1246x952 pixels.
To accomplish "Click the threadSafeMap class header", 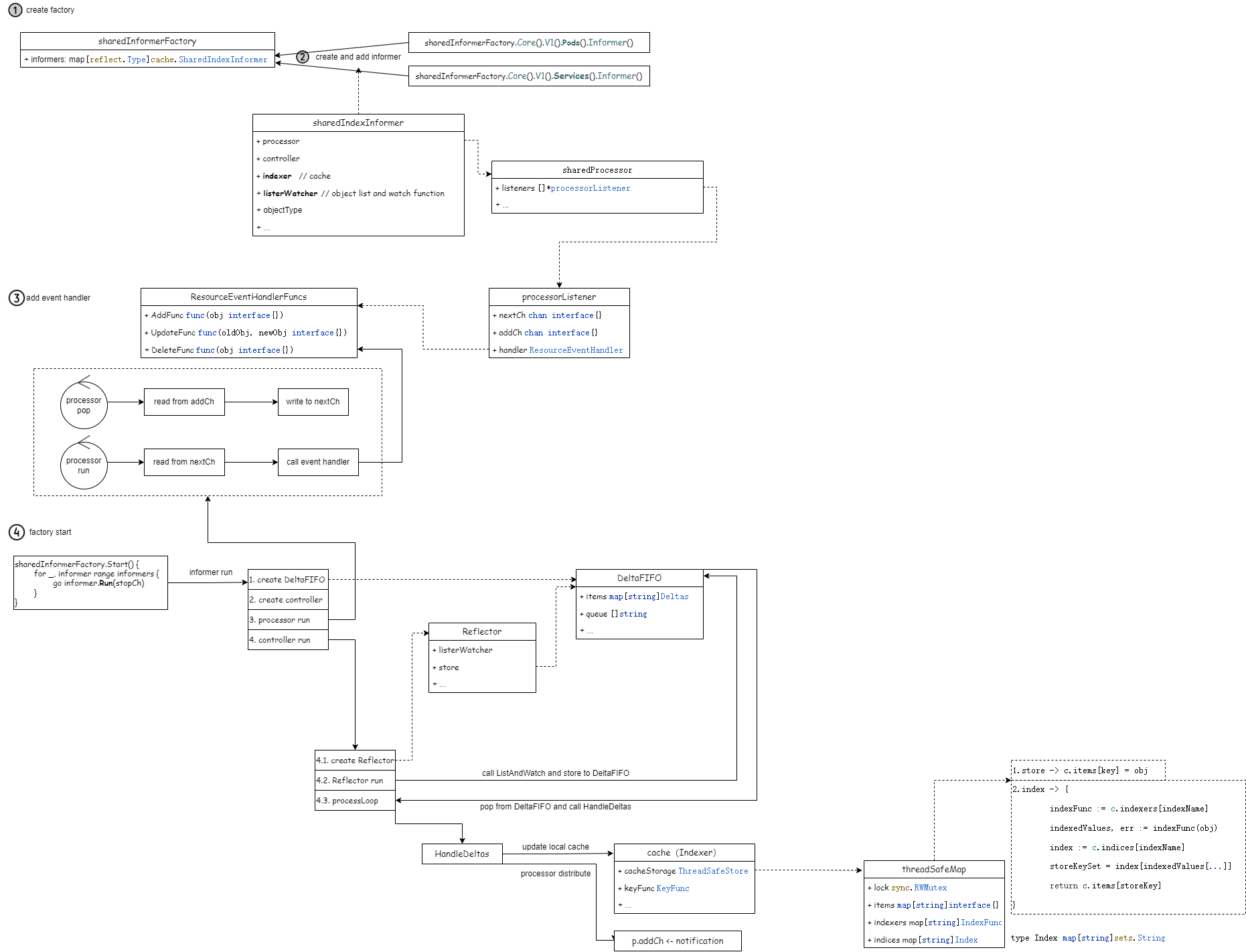I will pyautogui.click(x=934, y=870).
